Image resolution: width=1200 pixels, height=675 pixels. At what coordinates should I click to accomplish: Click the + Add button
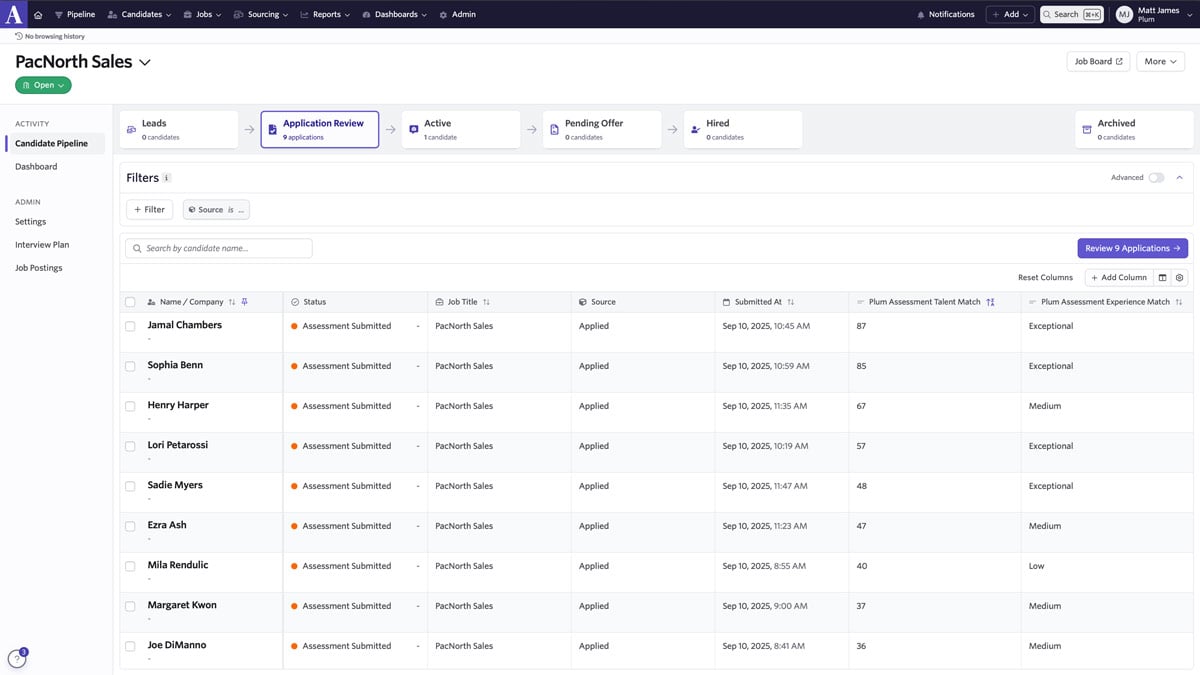[1010, 15]
